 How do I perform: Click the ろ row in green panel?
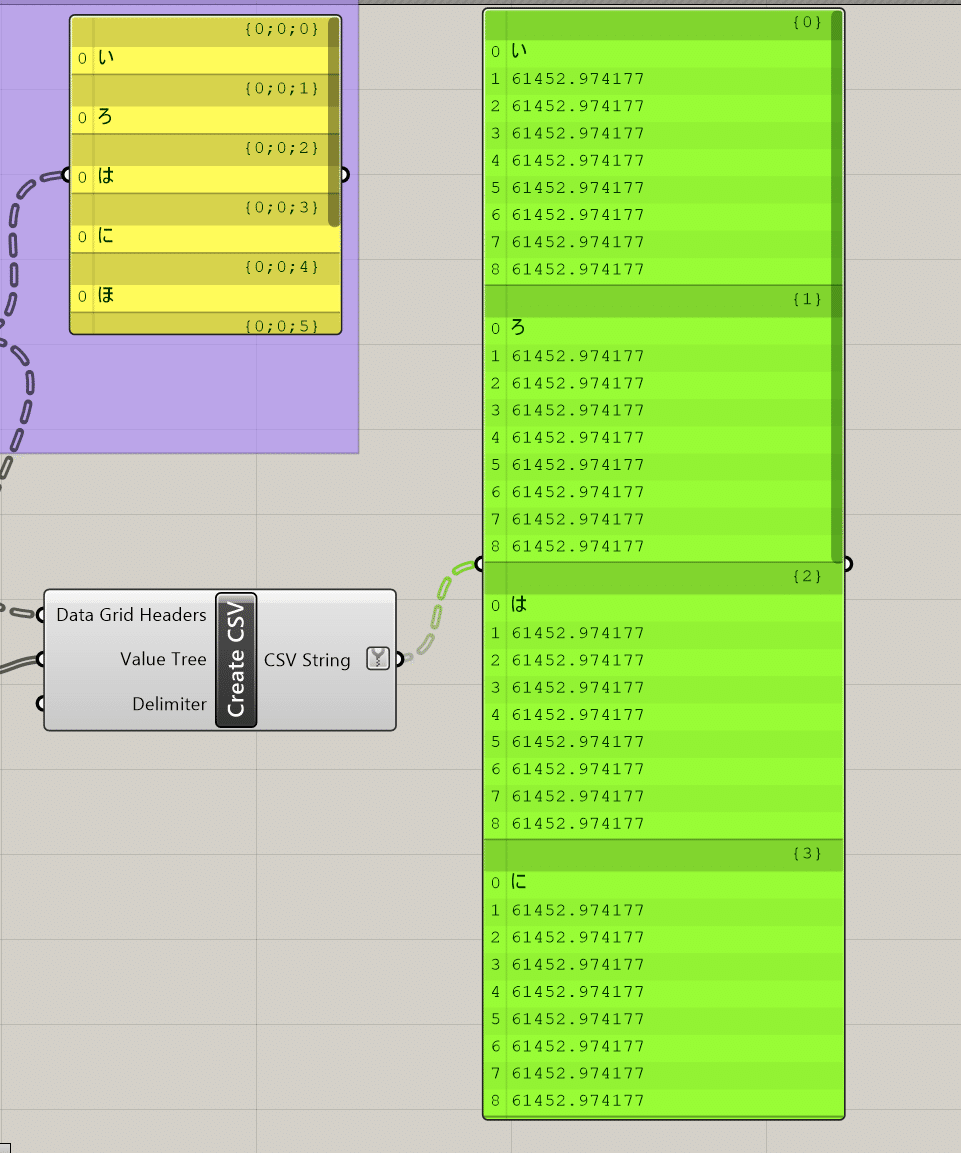658,328
